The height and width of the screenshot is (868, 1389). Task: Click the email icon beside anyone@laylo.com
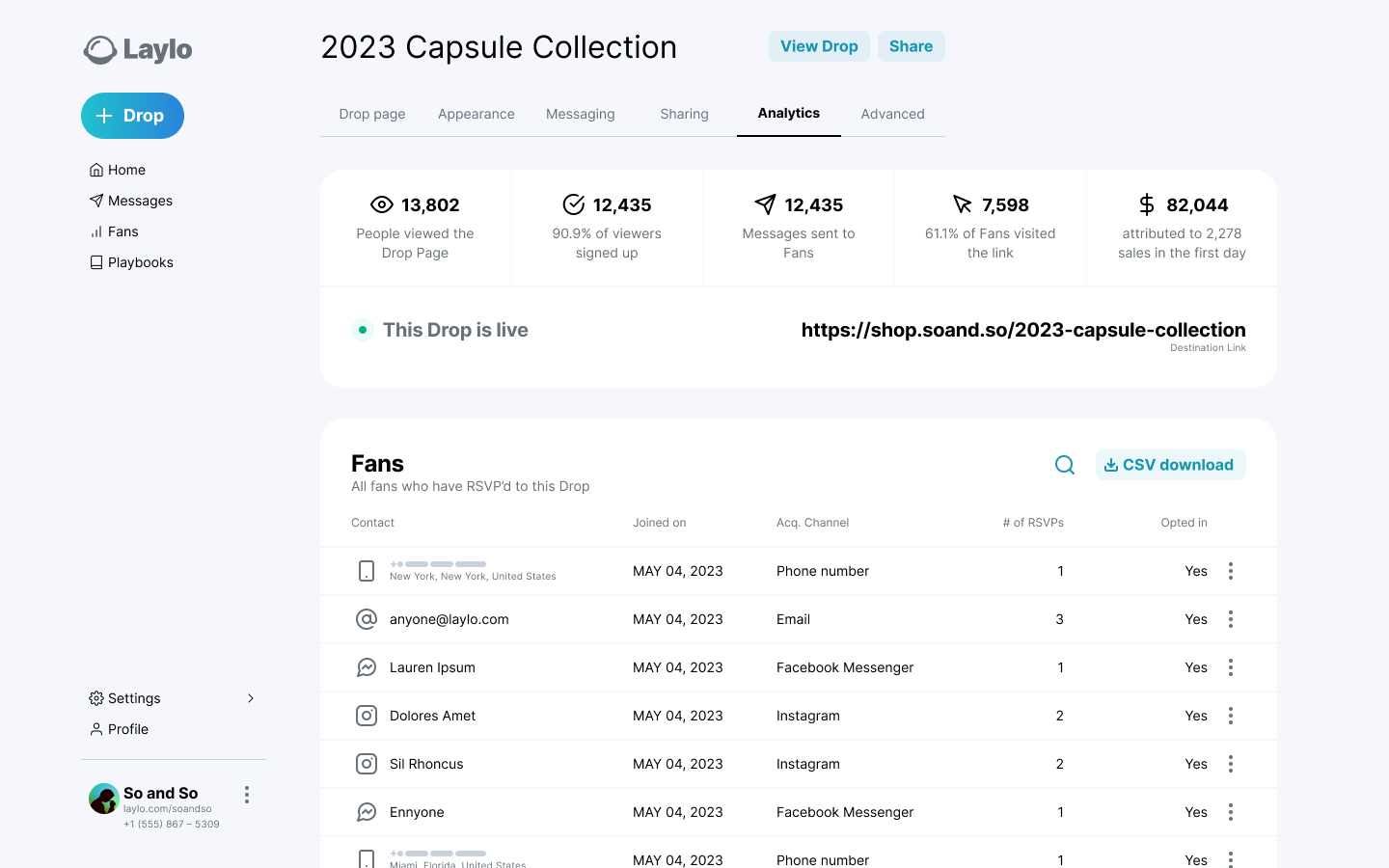(x=367, y=619)
